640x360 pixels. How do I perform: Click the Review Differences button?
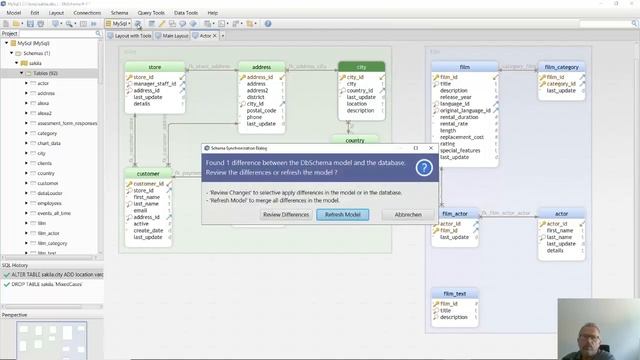tap(286, 215)
